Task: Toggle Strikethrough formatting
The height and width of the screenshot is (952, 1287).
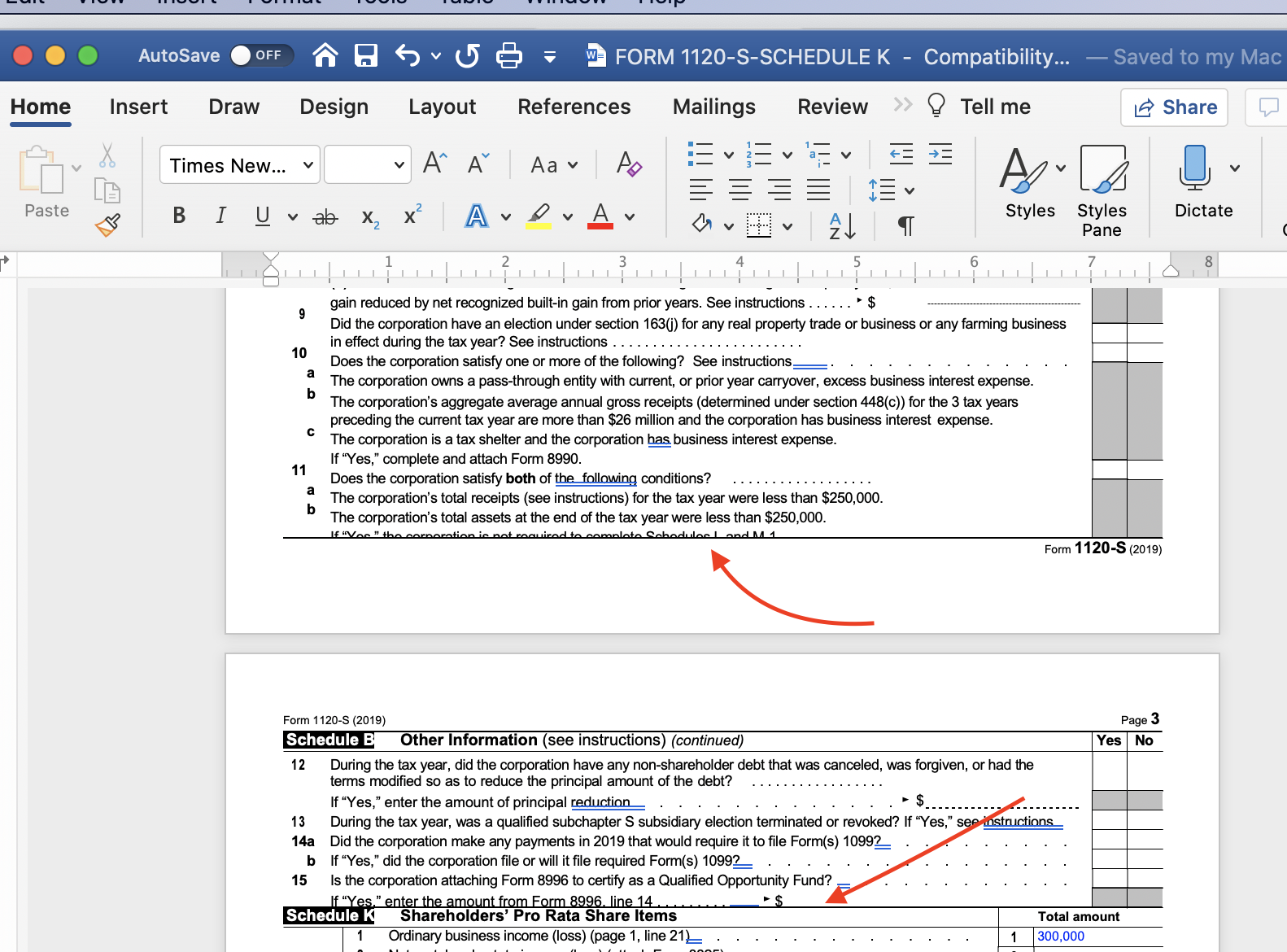Action: click(325, 216)
